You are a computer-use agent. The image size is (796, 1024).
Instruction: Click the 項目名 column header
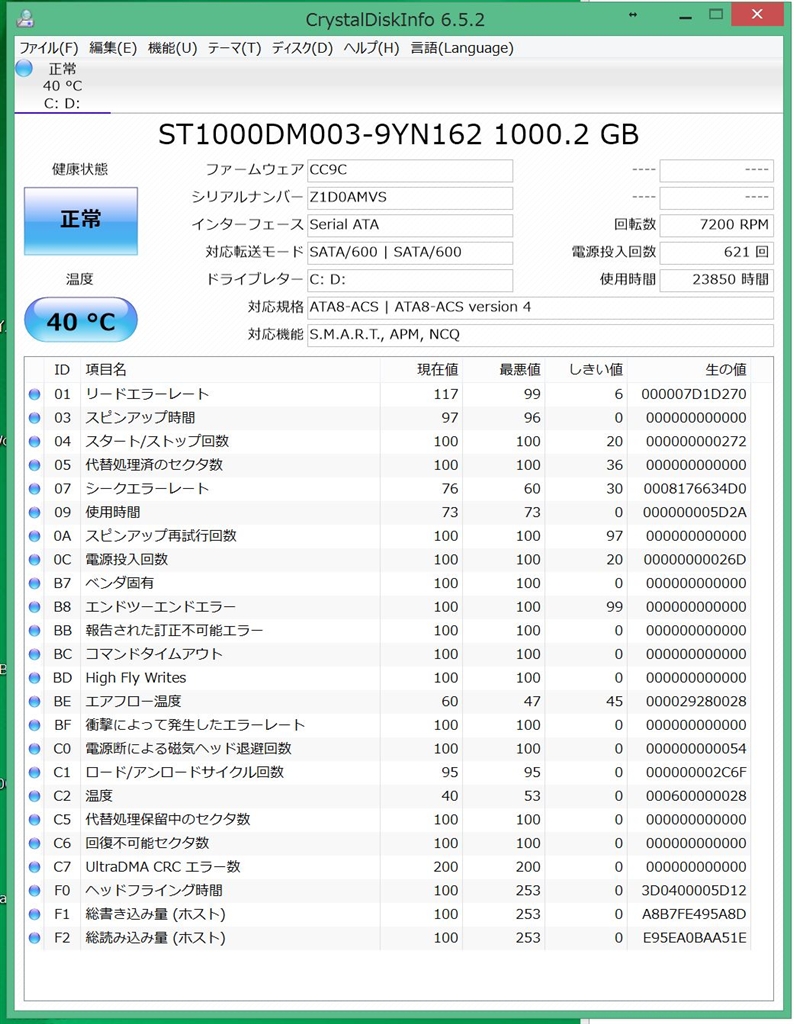pyautogui.click(x=230, y=370)
